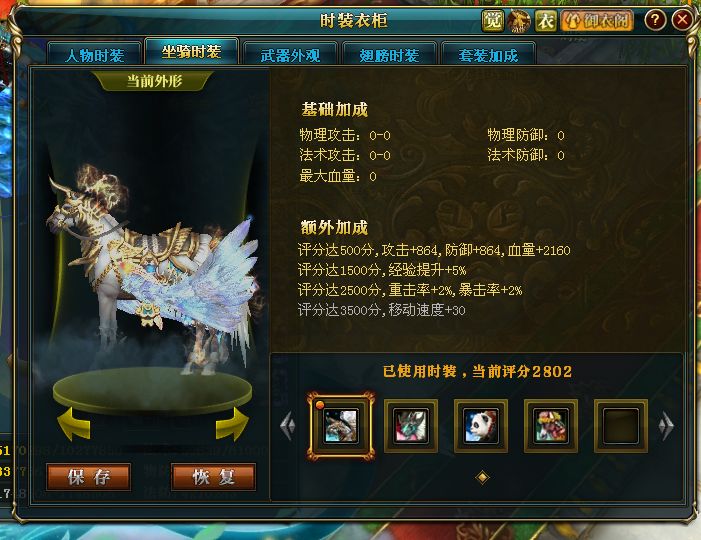Select the 坐骑时装 tab
Screen dimensions: 701x540
click(191, 52)
